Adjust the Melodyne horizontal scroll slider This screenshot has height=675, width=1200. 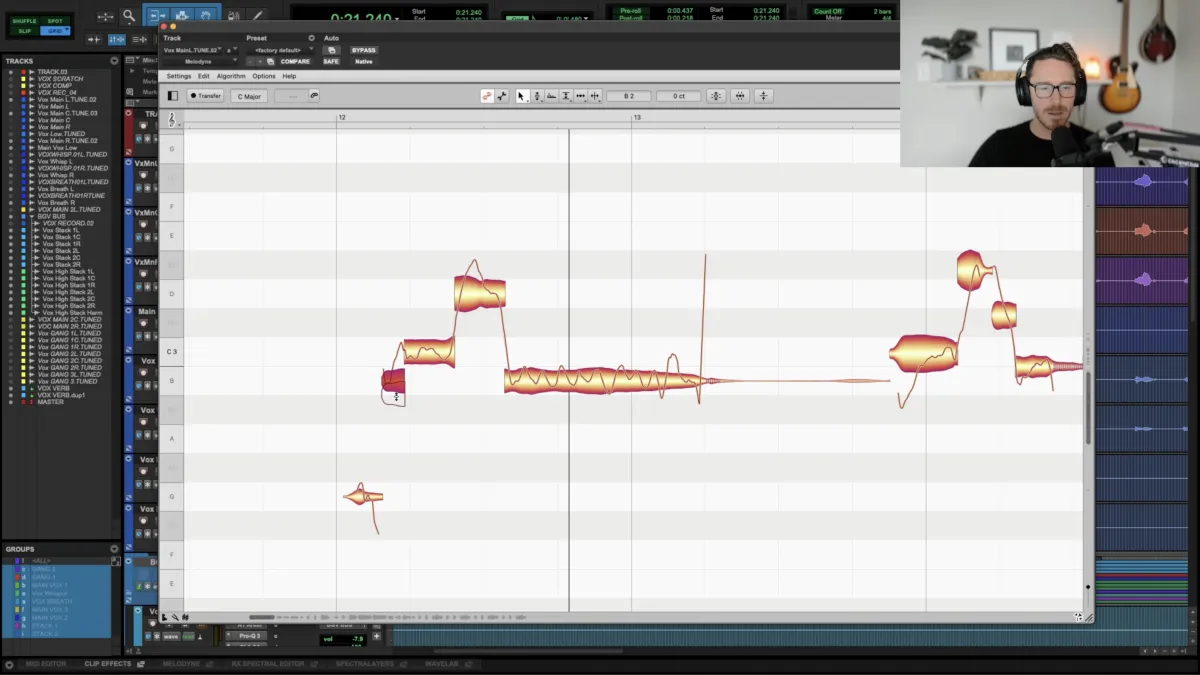(262, 617)
